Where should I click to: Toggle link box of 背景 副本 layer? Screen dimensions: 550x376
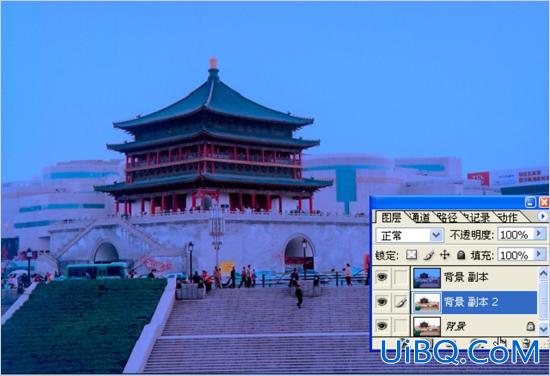pyautogui.click(x=401, y=277)
